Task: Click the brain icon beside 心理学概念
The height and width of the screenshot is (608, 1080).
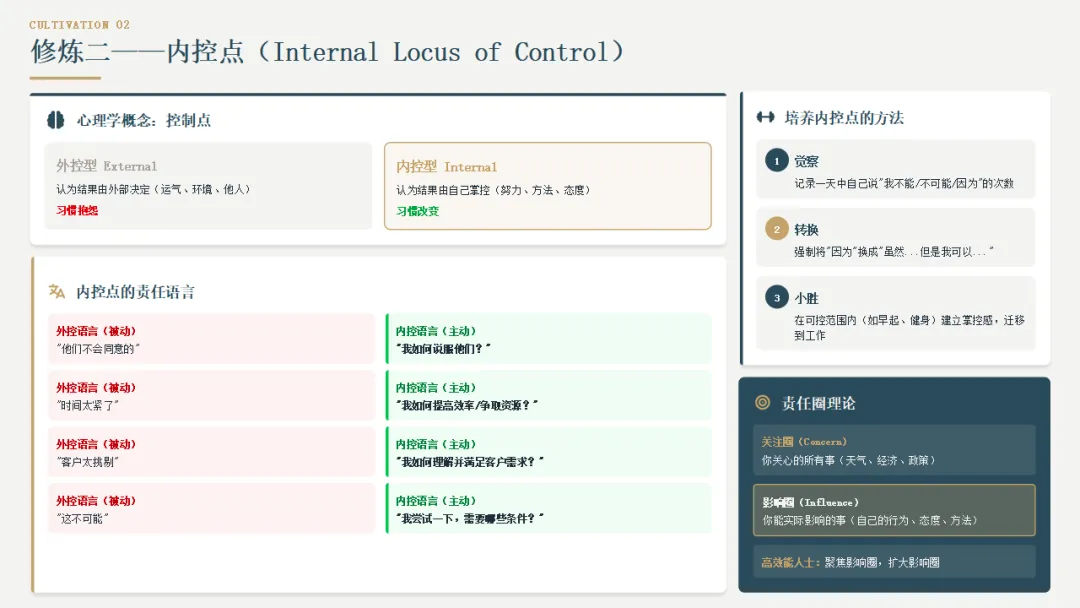Action: point(56,120)
